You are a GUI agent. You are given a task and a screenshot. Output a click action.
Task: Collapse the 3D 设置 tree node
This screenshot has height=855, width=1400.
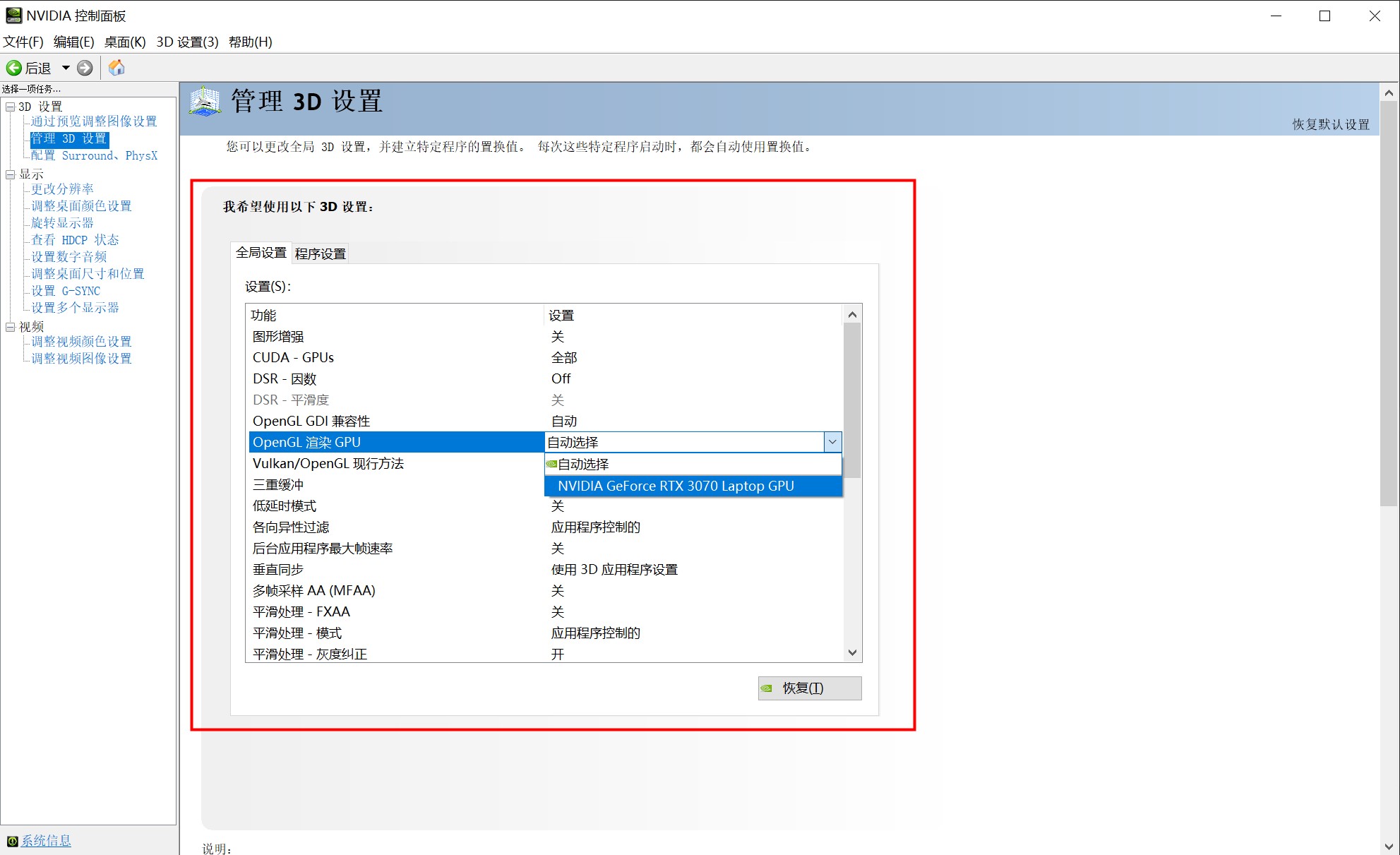tap(11, 107)
